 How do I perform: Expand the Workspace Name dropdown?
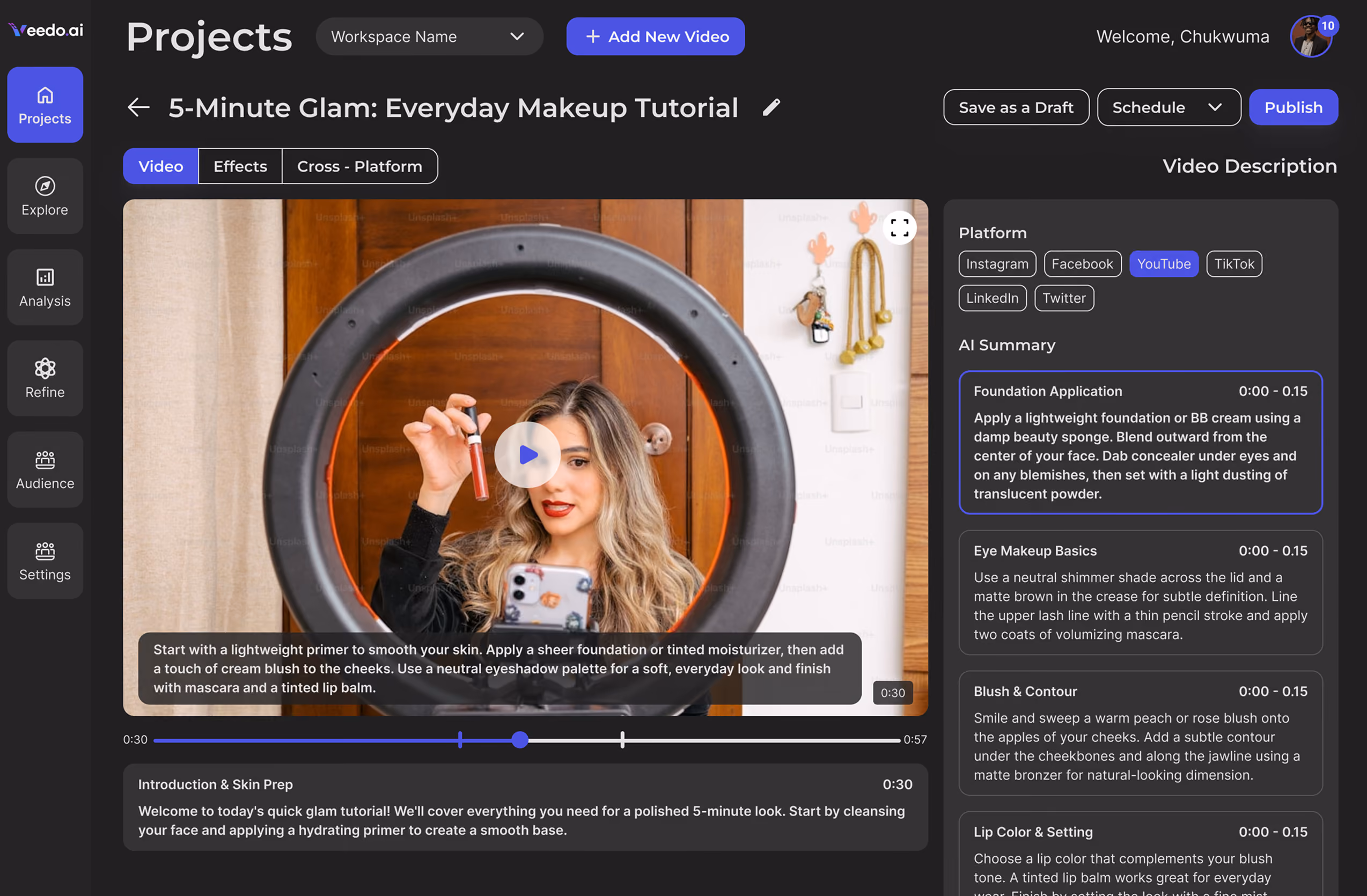pos(429,37)
